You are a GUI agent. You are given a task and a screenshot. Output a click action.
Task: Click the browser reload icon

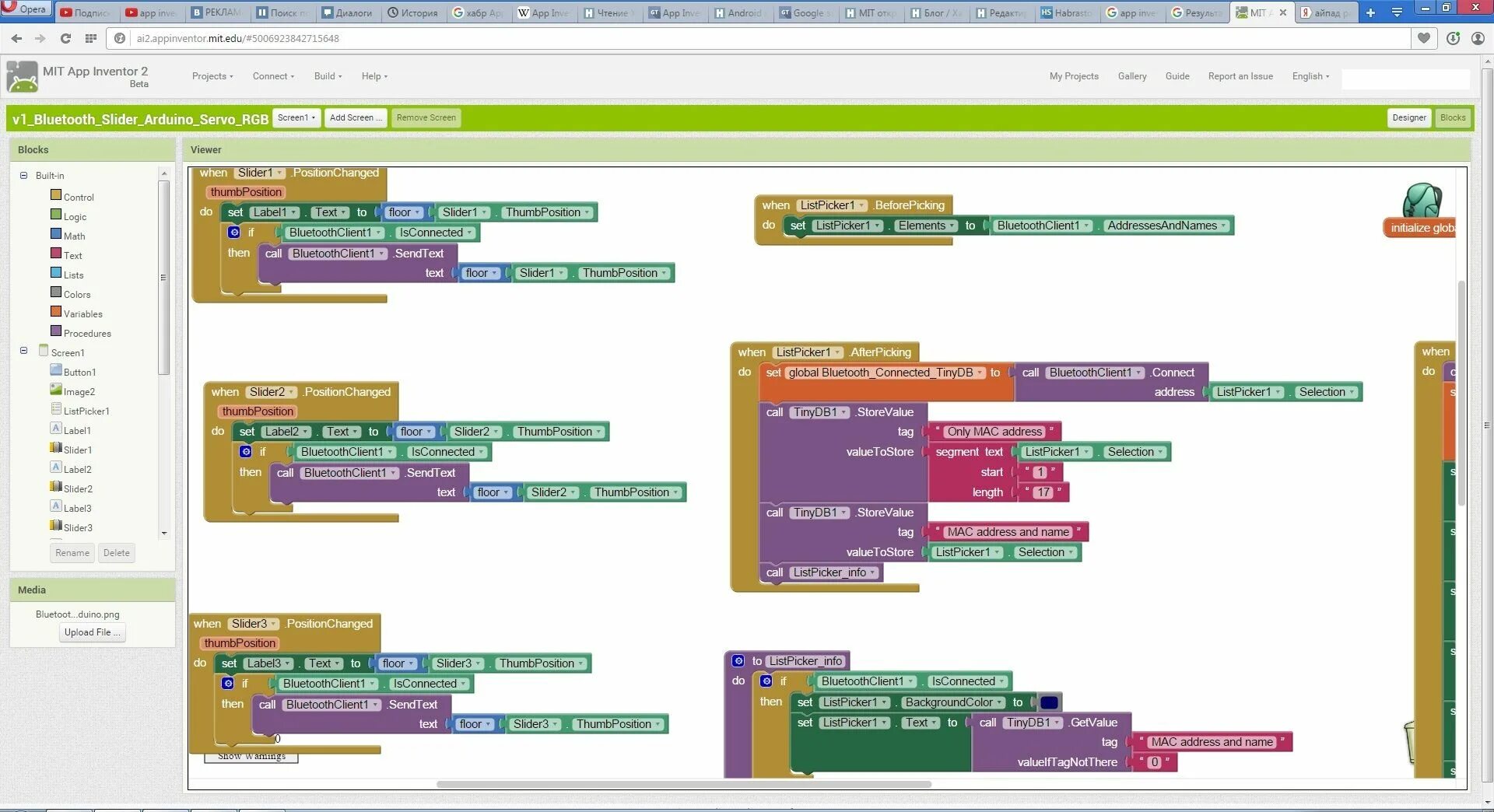[x=65, y=38]
